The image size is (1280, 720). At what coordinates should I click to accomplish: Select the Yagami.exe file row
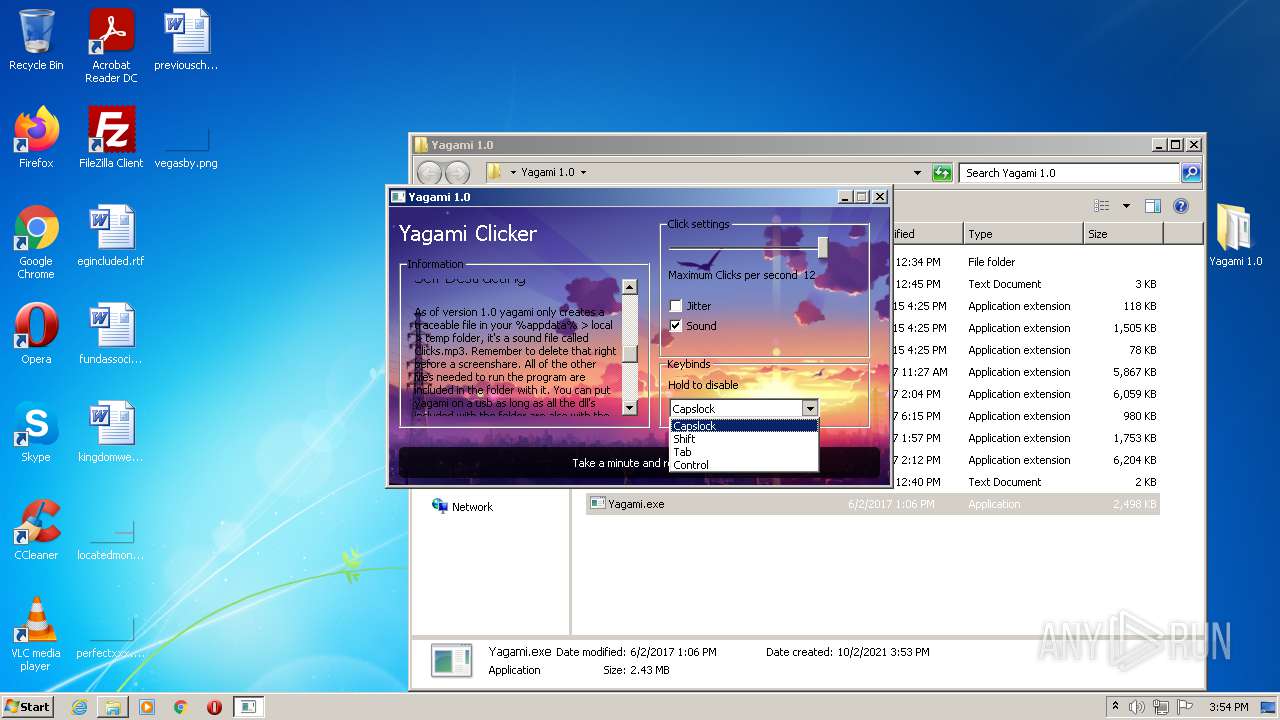tap(873, 504)
